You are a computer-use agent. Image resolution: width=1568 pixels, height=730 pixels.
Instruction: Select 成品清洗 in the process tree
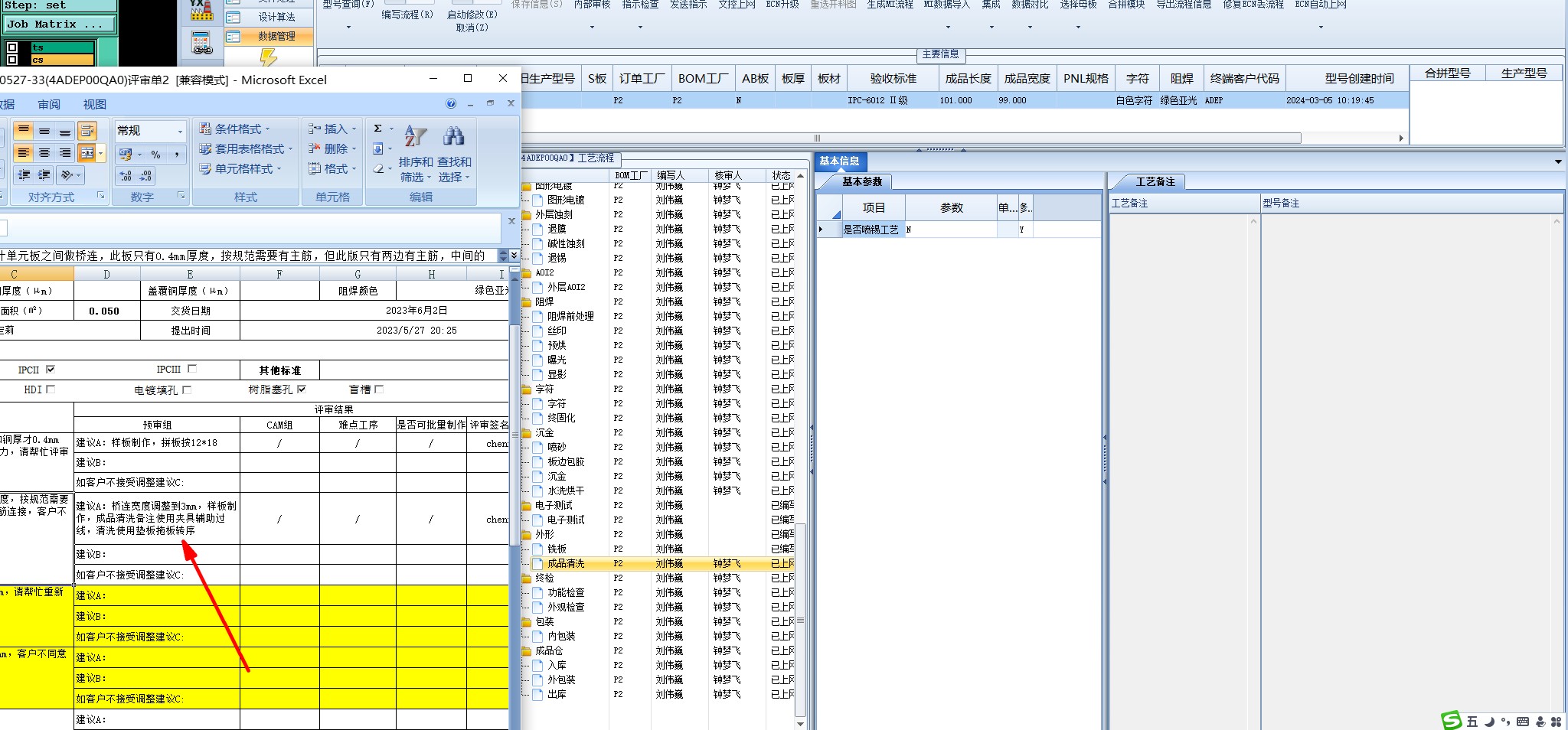(566, 563)
